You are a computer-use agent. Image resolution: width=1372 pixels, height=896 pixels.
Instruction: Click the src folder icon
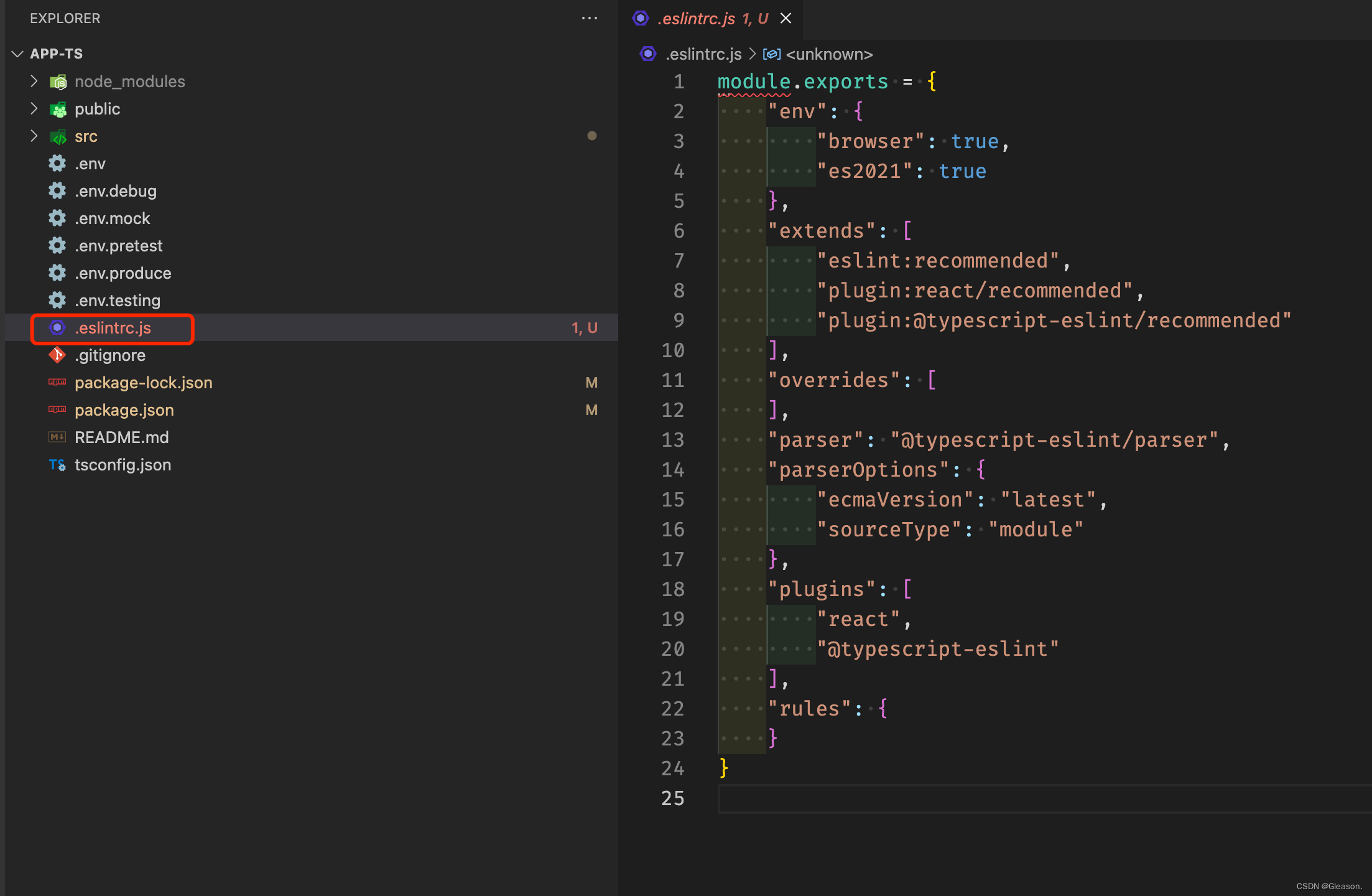pyautogui.click(x=58, y=137)
